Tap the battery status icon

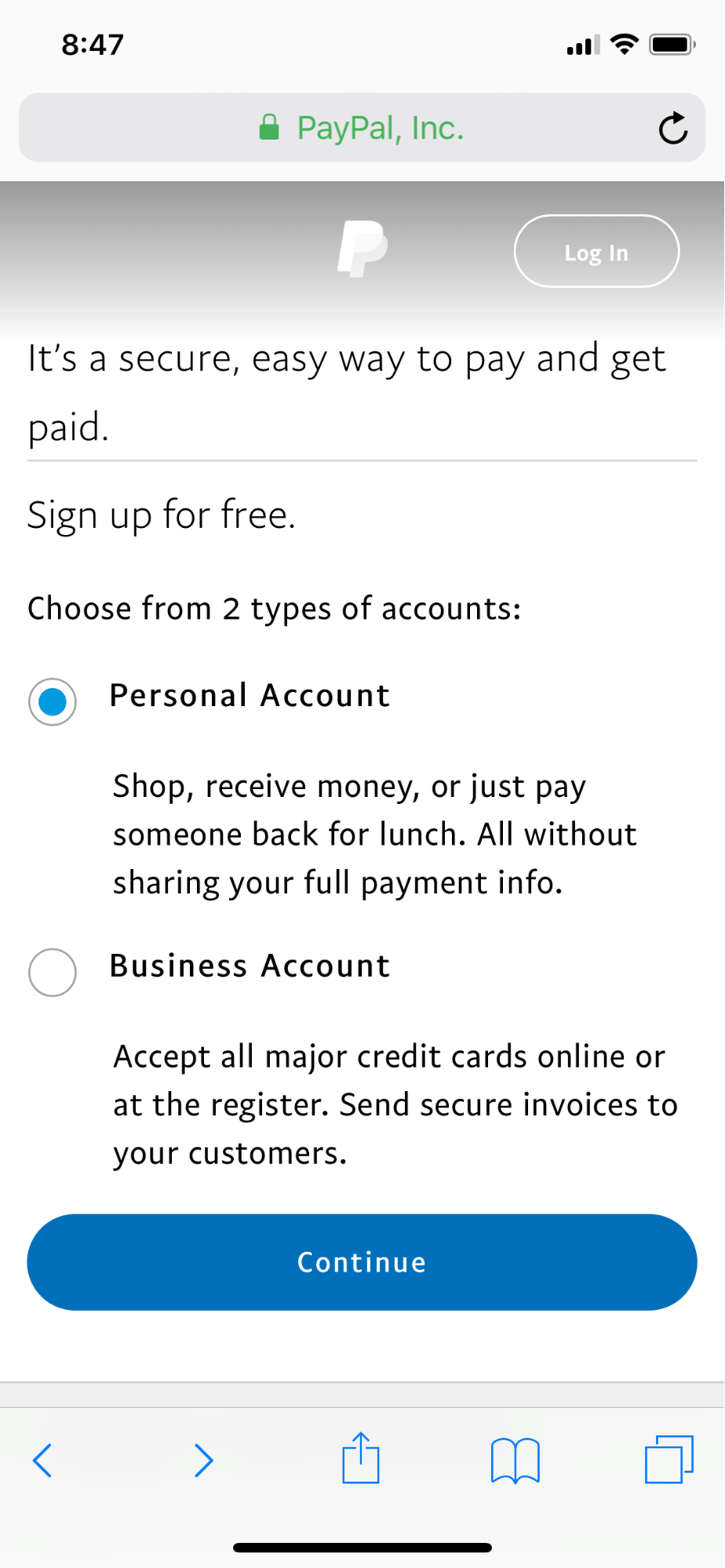[x=672, y=45]
